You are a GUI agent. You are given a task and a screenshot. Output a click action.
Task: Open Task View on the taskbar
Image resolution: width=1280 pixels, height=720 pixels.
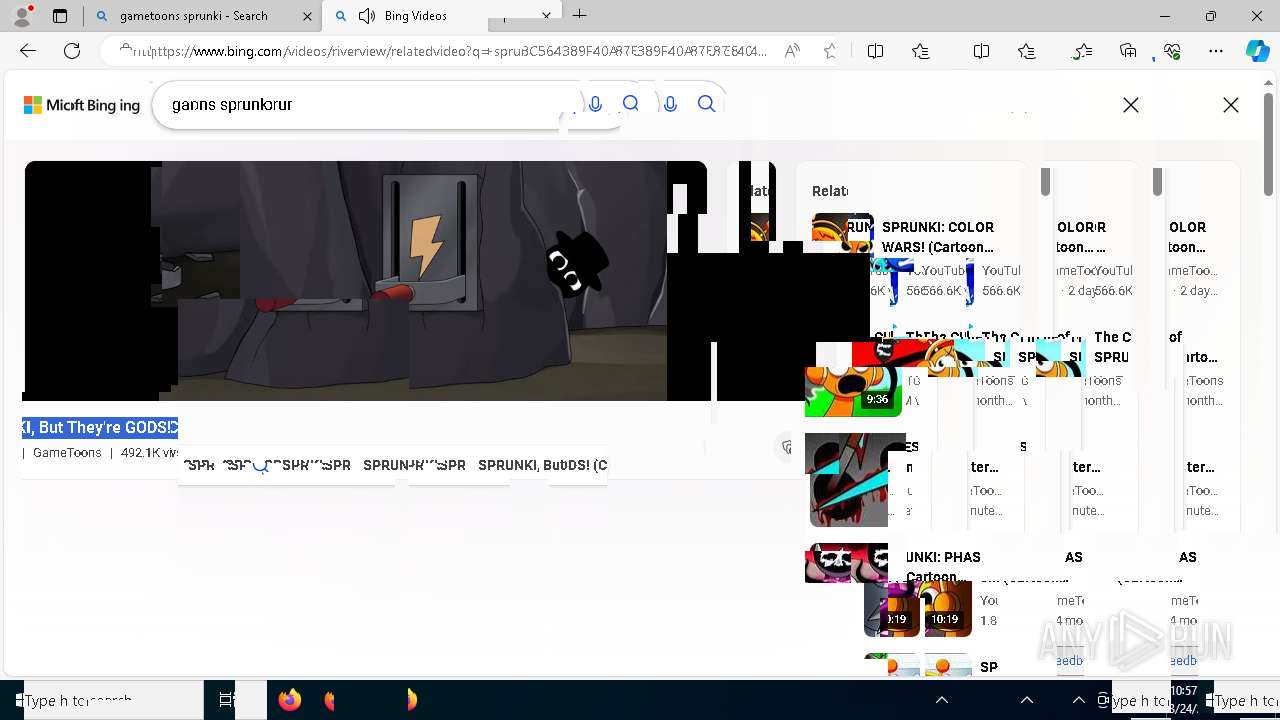pos(226,700)
